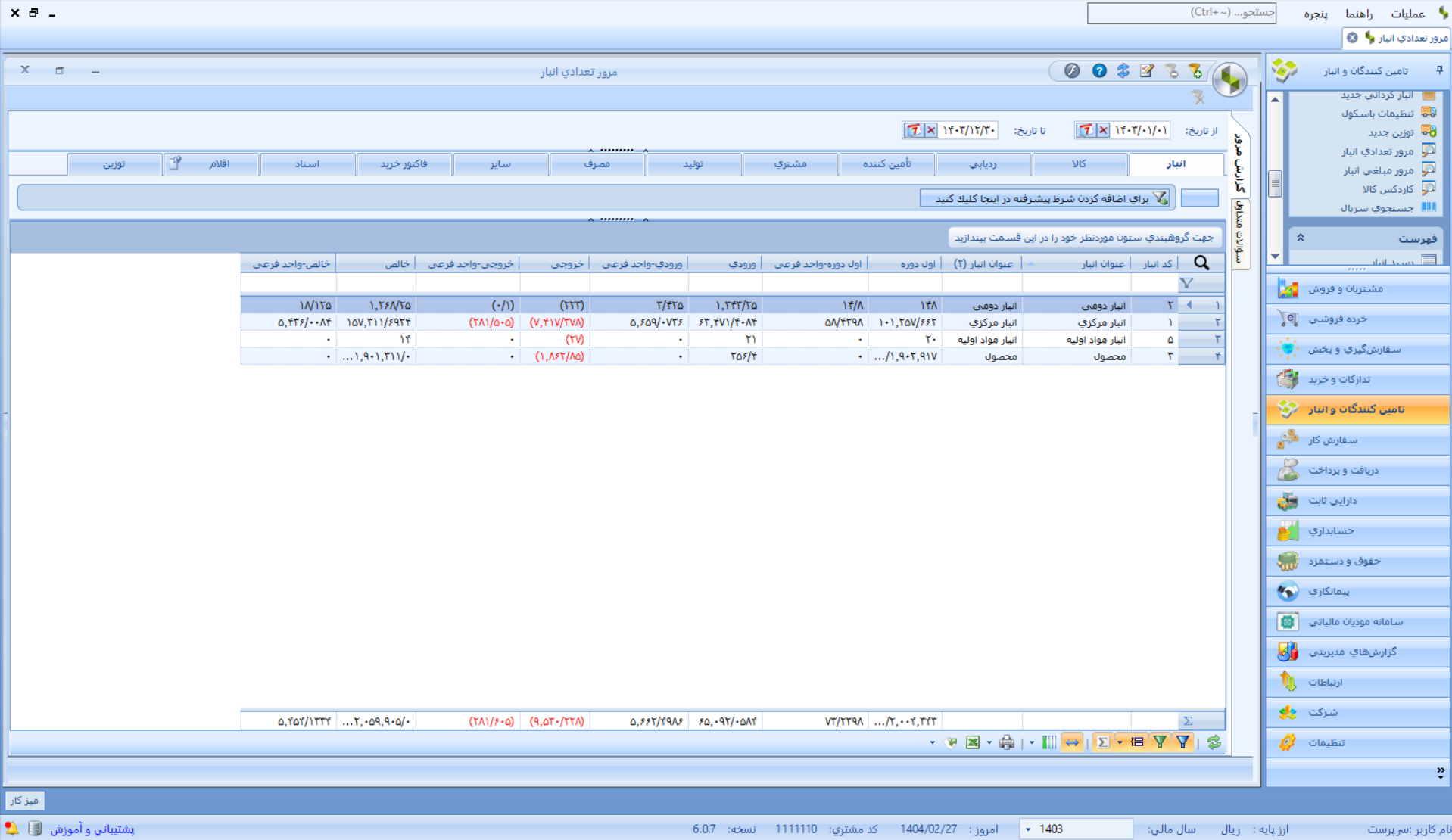The image size is (1452, 840).
Task: Open the dropdown arrow beside the Sigma button
Action: [1120, 743]
